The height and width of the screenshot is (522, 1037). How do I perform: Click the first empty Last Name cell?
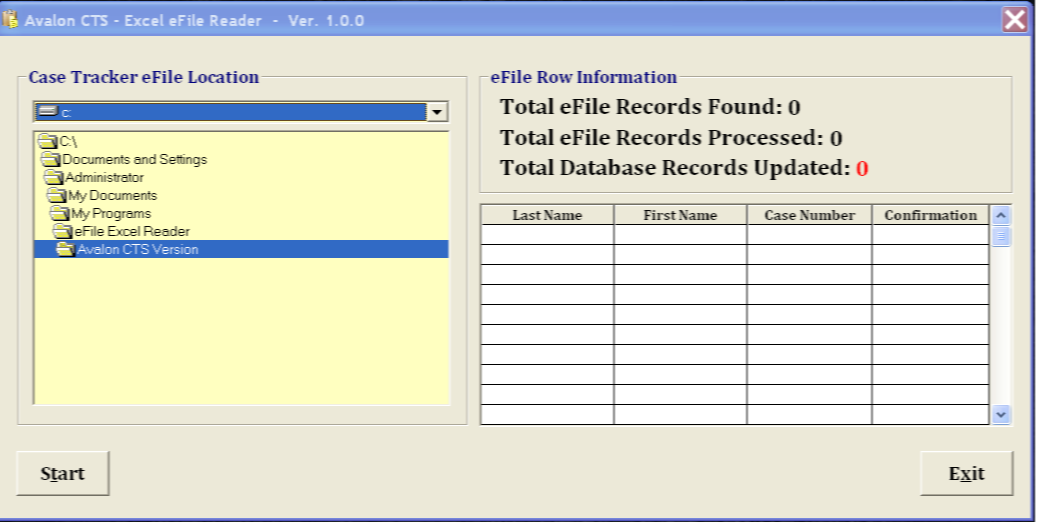[x=547, y=235]
